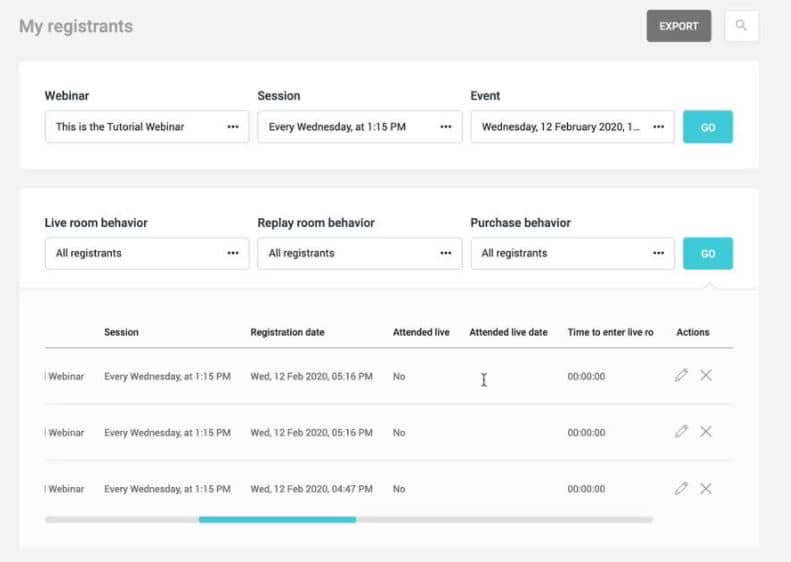
Task: Click the search magnifier icon
Action: (x=741, y=26)
